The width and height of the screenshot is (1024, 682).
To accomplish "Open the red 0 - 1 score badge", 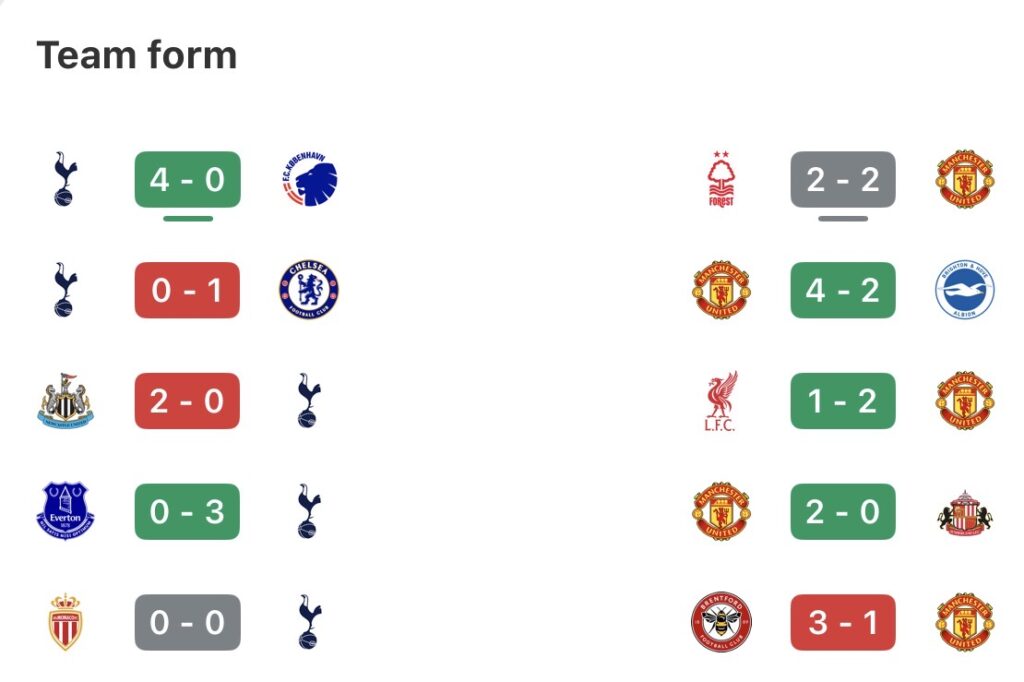I will 187,290.
